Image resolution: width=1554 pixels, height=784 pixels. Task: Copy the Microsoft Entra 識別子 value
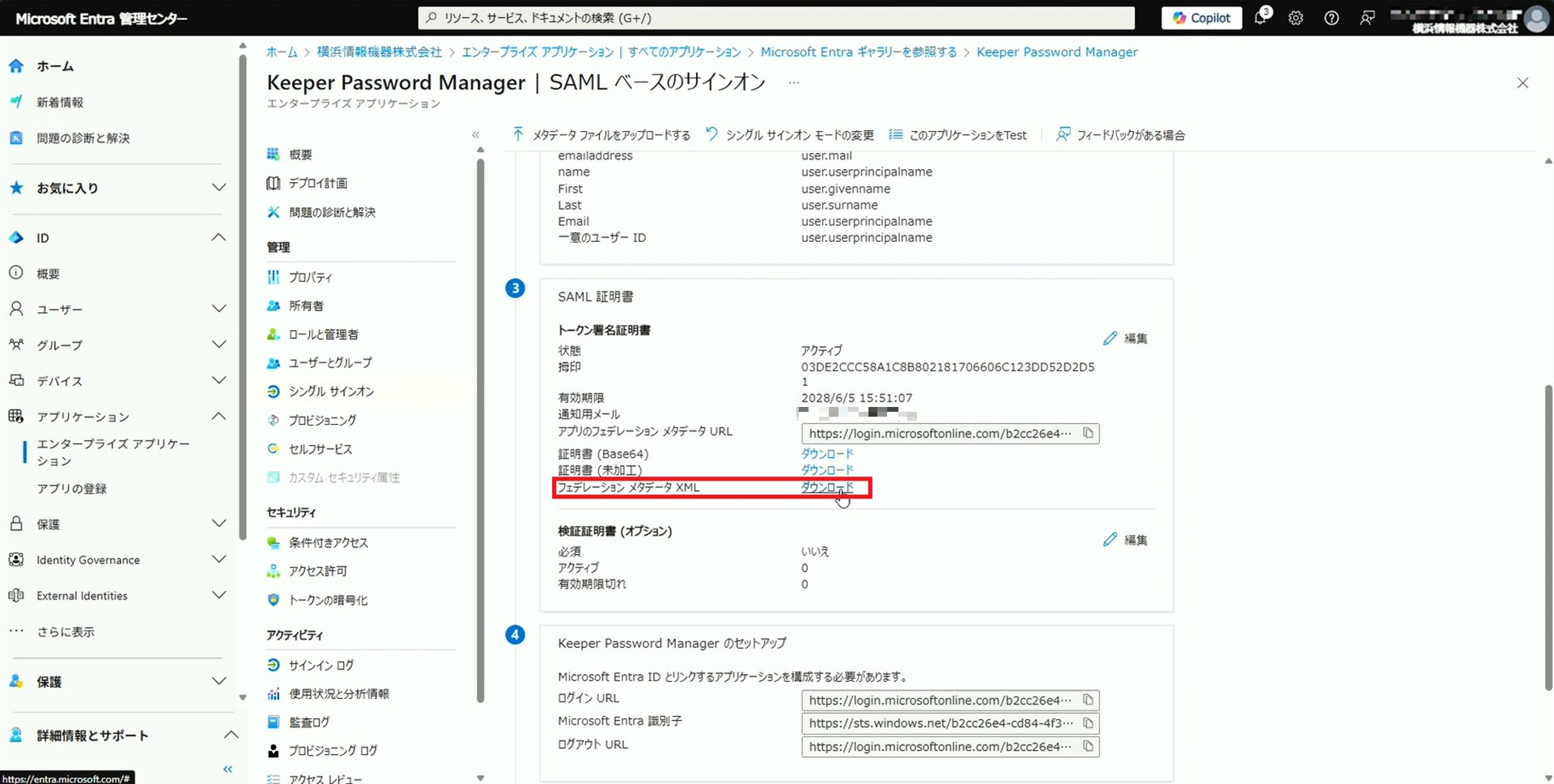click(1088, 723)
